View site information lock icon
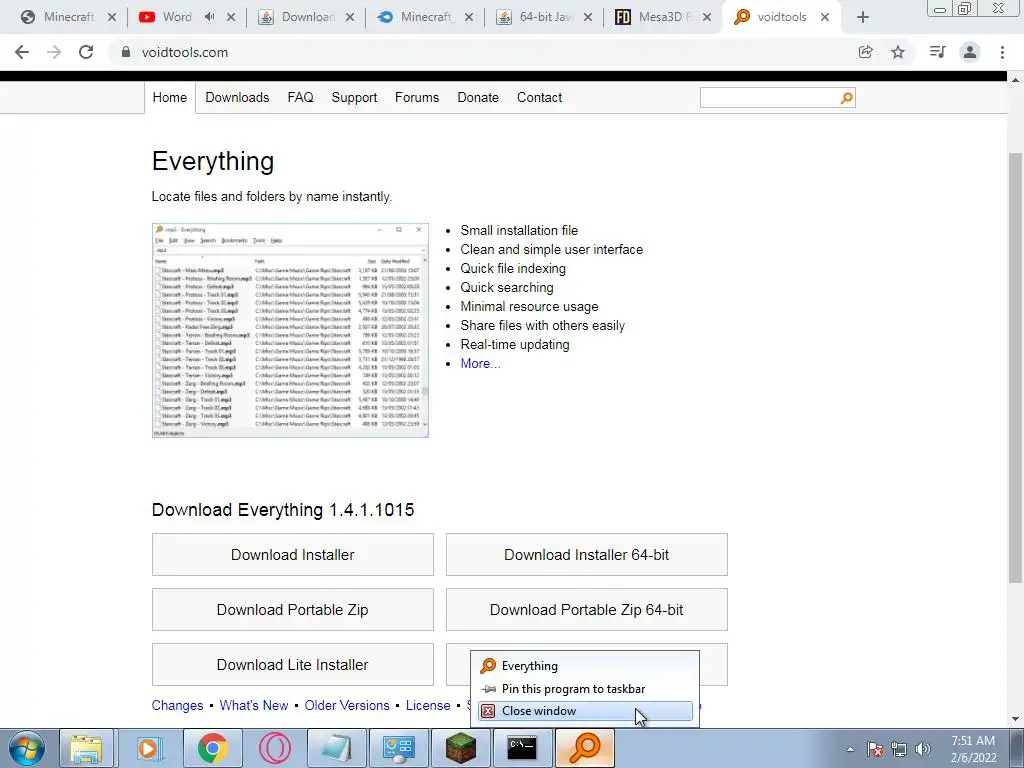 126,52
